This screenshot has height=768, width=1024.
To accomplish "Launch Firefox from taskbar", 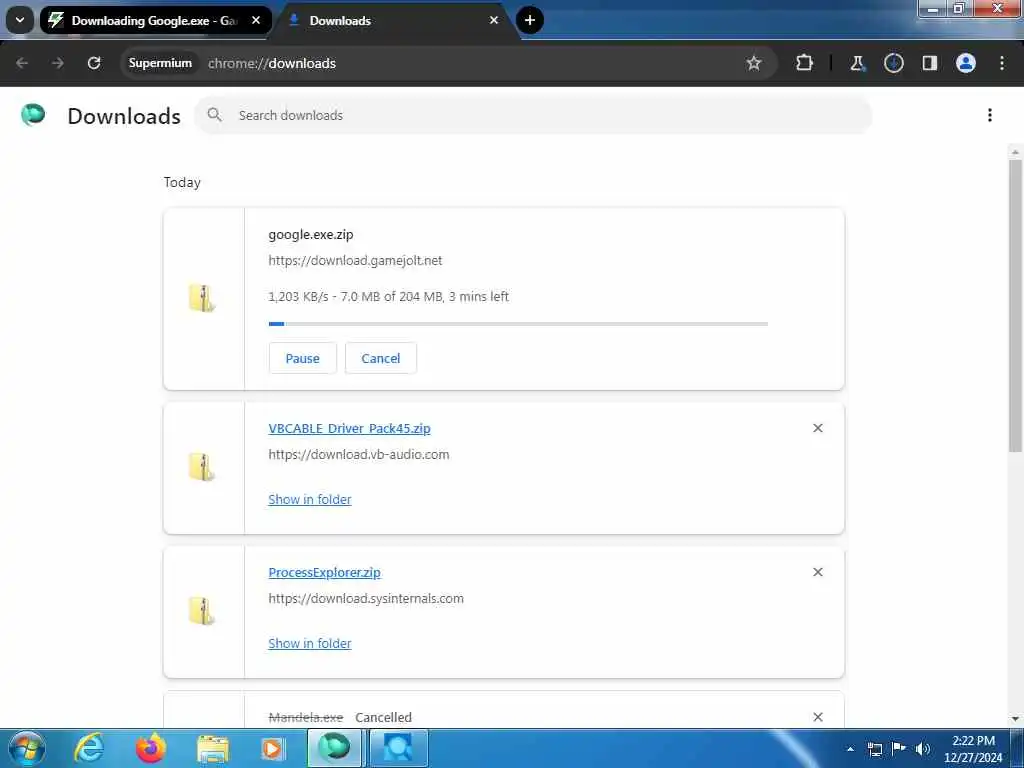I will tap(151, 748).
